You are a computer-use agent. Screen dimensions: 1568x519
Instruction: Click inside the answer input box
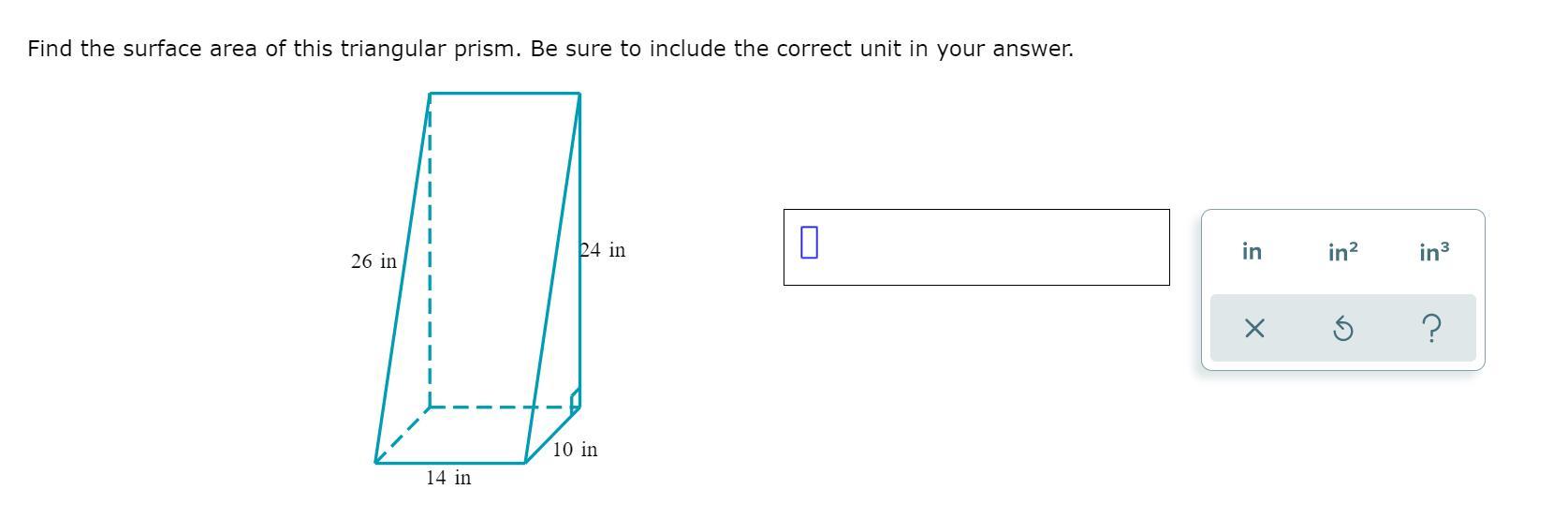click(976, 247)
